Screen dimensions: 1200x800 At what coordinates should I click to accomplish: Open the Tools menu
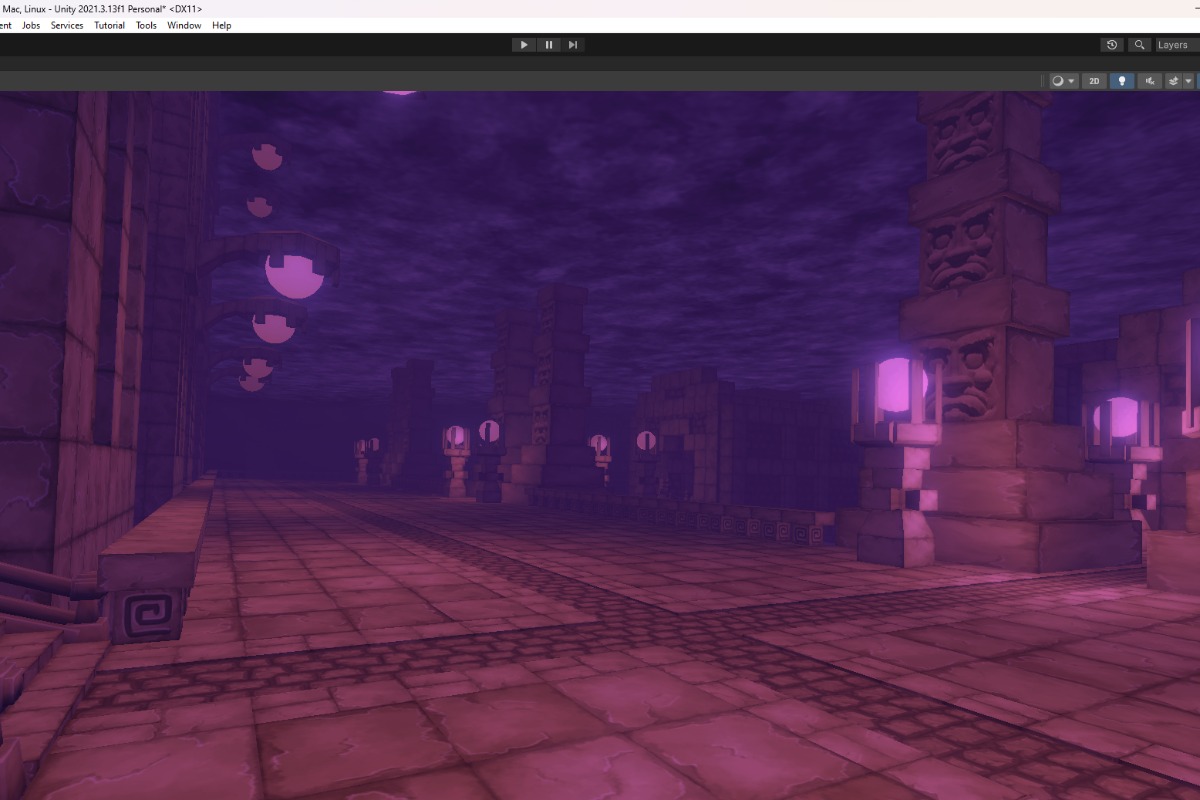146,25
